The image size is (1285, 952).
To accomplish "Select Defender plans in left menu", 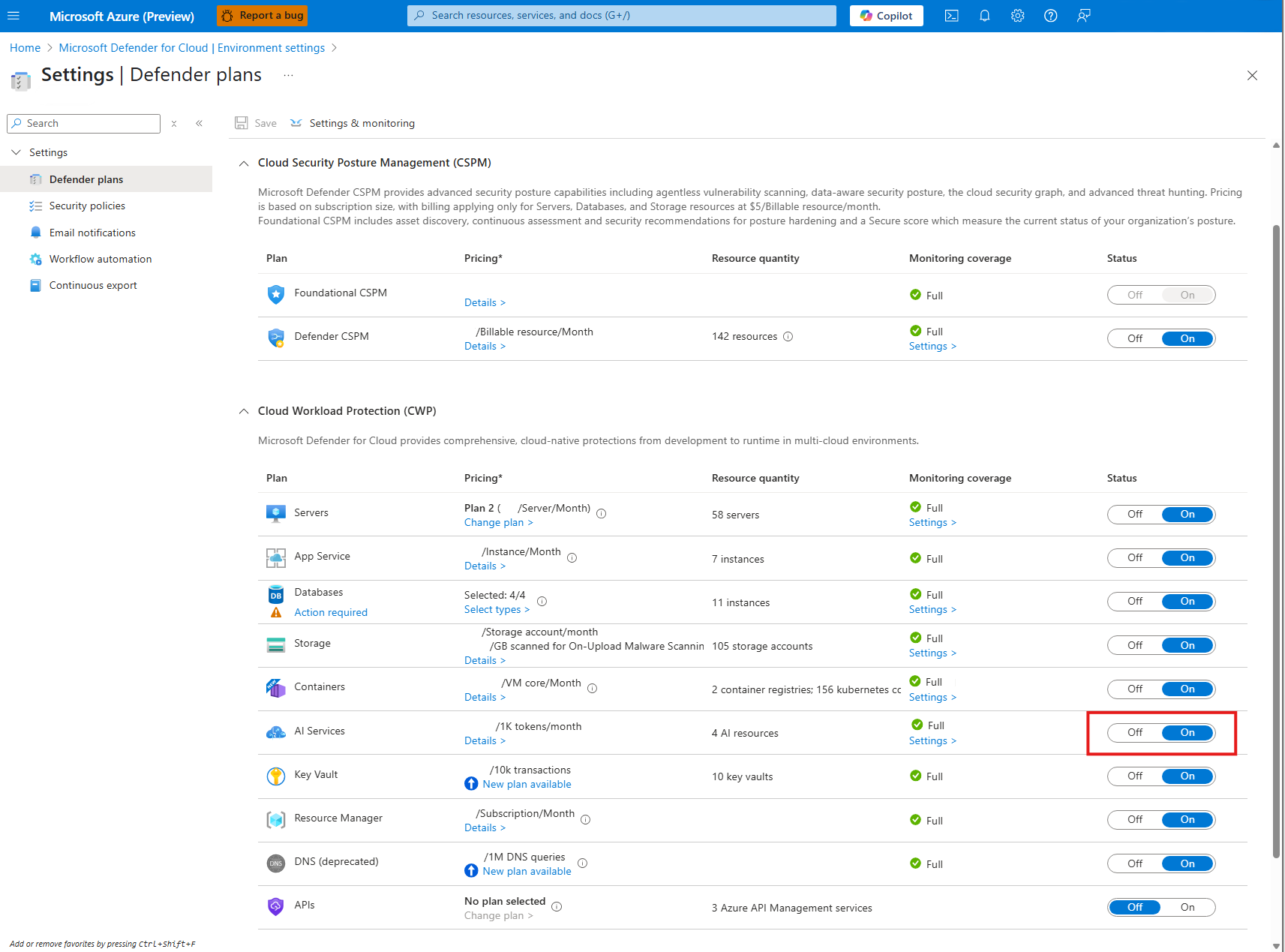I will (x=106, y=179).
